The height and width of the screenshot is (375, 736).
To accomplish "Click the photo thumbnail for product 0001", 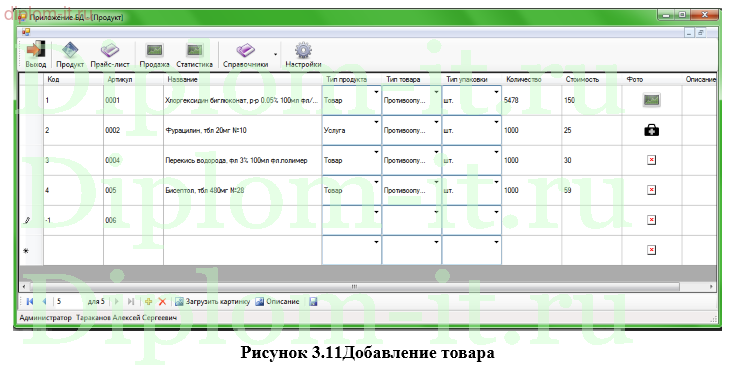I will (651, 100).
